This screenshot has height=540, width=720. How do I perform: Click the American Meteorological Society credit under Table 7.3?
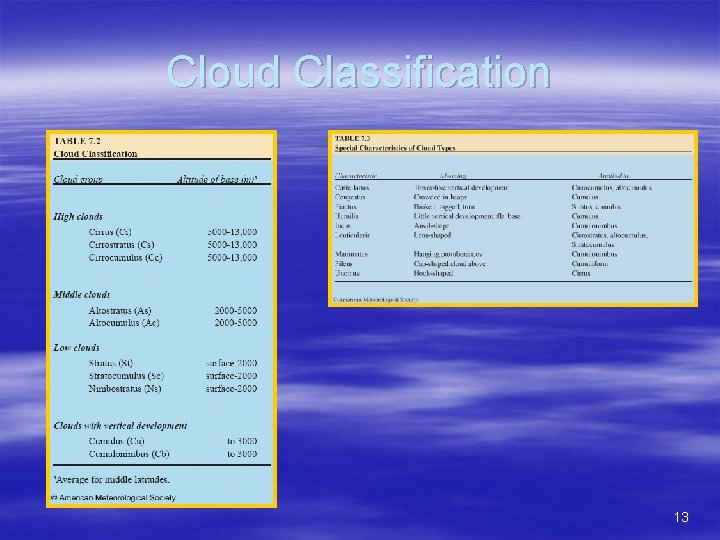click(376, 299)
